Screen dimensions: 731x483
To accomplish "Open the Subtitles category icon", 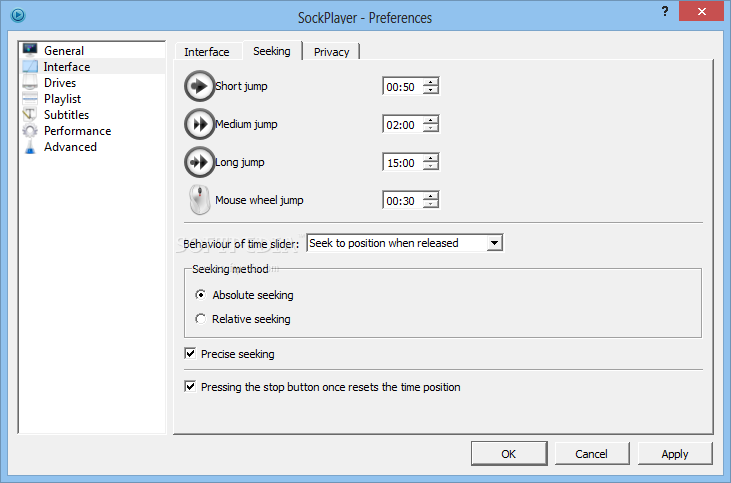I will click(x=30, y=115).
